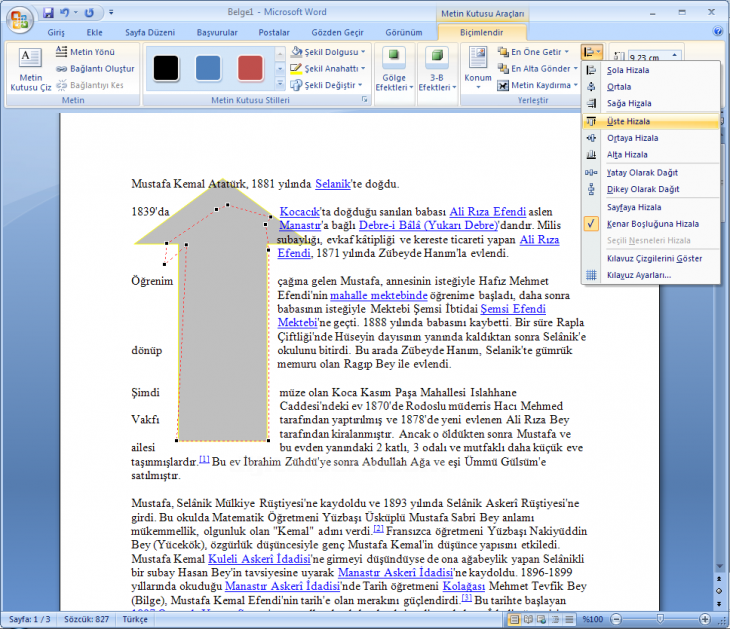730x629 pixels.
Task: Open Şekil Anahattı dropdown
Action: [328, 68]
